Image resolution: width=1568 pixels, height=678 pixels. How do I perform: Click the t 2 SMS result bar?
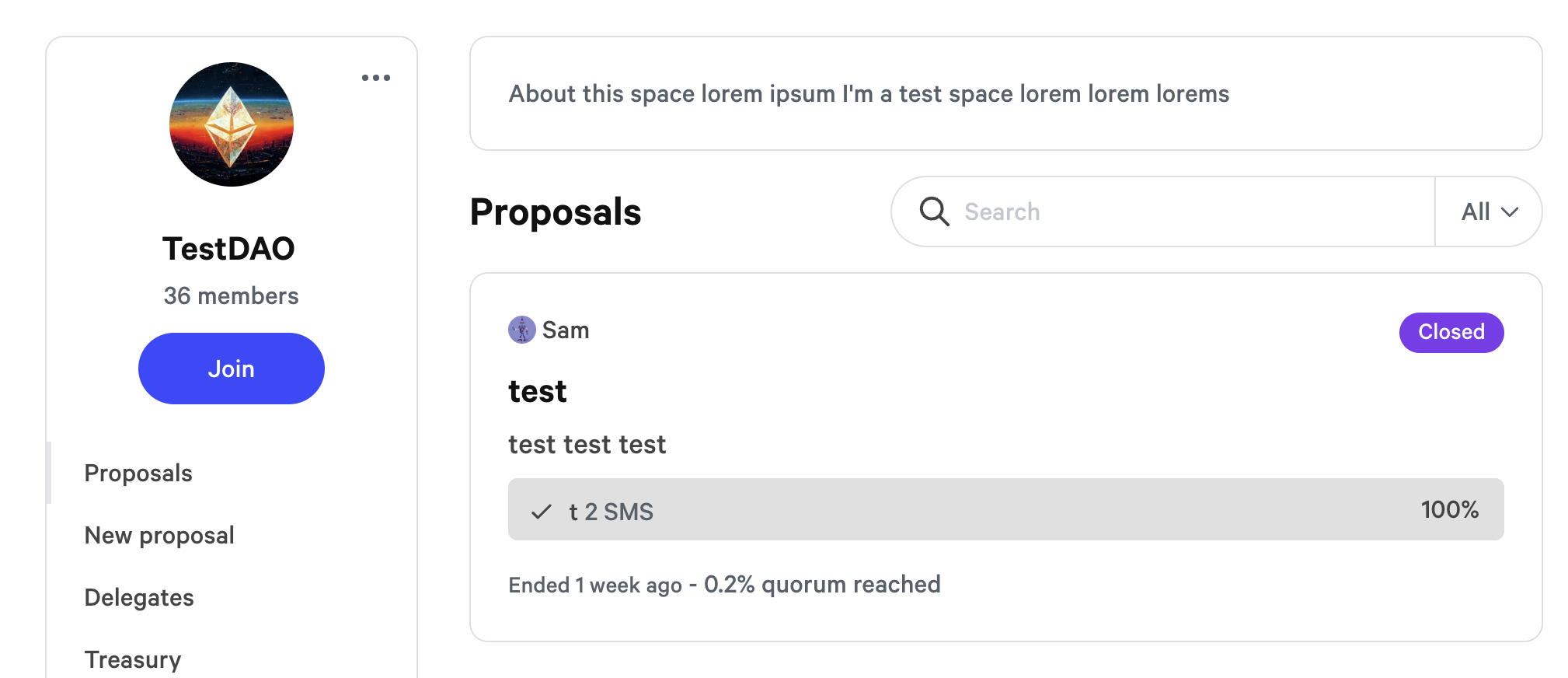point(1005,509)
